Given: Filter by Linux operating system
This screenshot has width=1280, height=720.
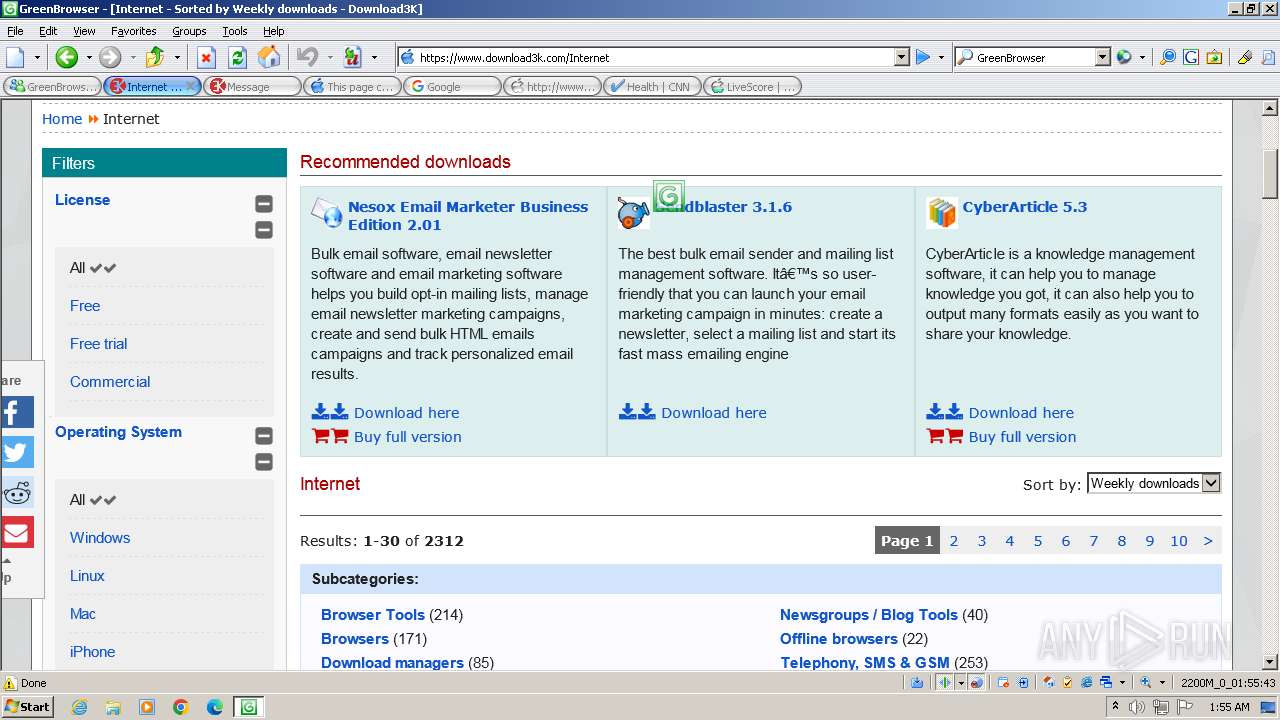Looking at the screenshot, I should [x=87, y=576].
